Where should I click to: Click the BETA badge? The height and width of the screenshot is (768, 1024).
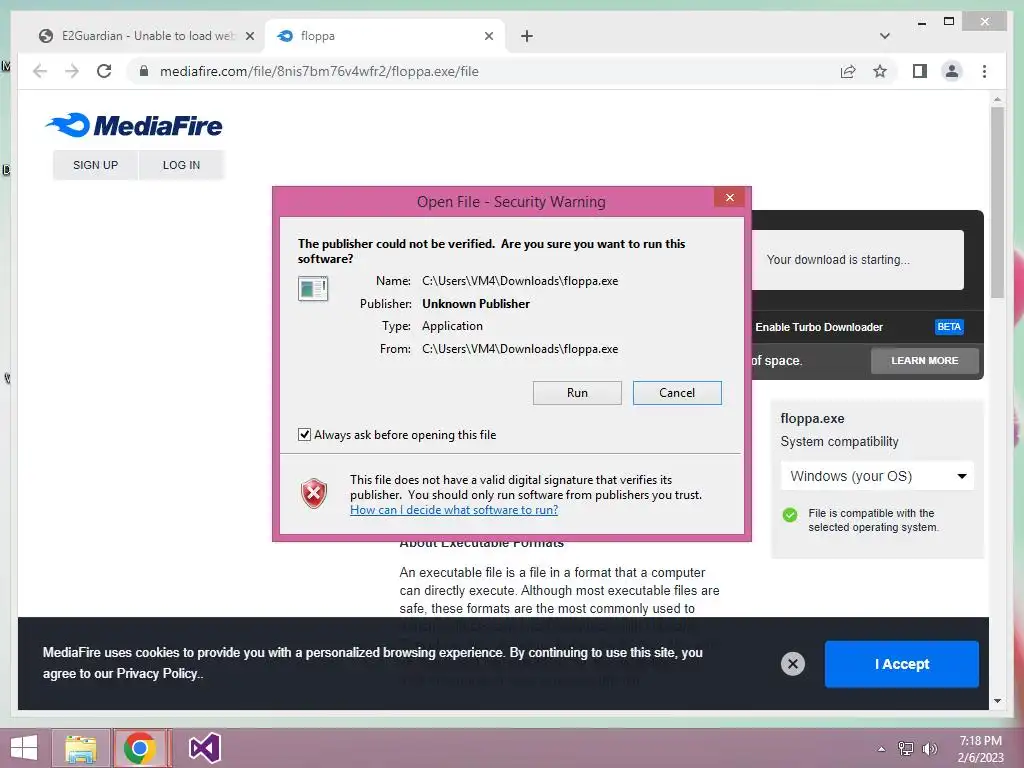pos(948,327)
